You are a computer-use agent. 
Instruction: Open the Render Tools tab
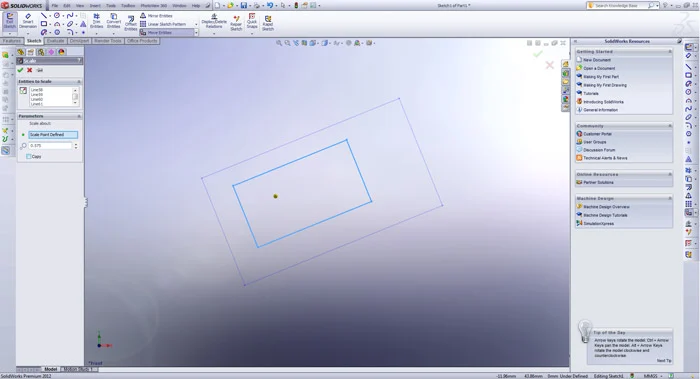point(108,41)
